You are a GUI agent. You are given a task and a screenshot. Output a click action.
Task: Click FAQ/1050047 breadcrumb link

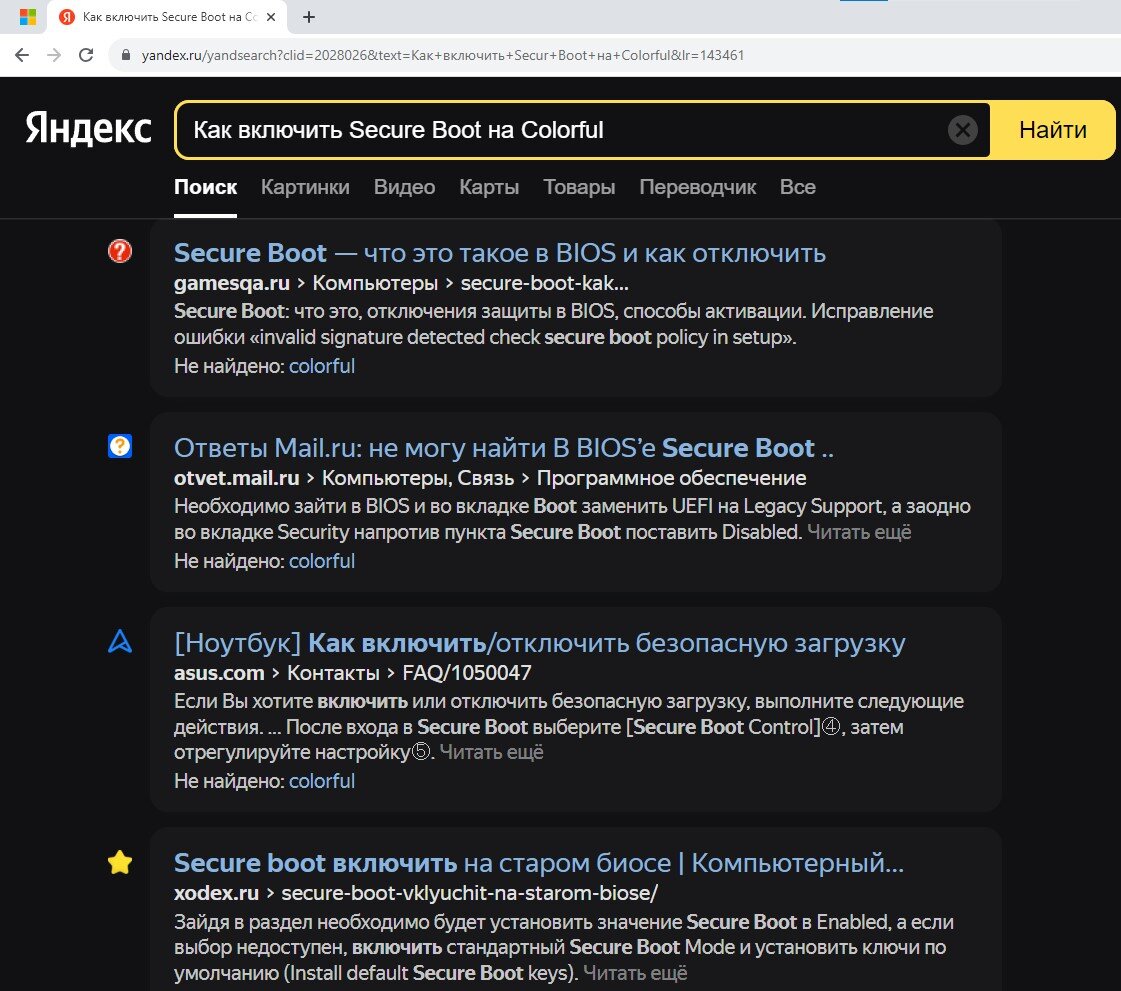[467, 673]
